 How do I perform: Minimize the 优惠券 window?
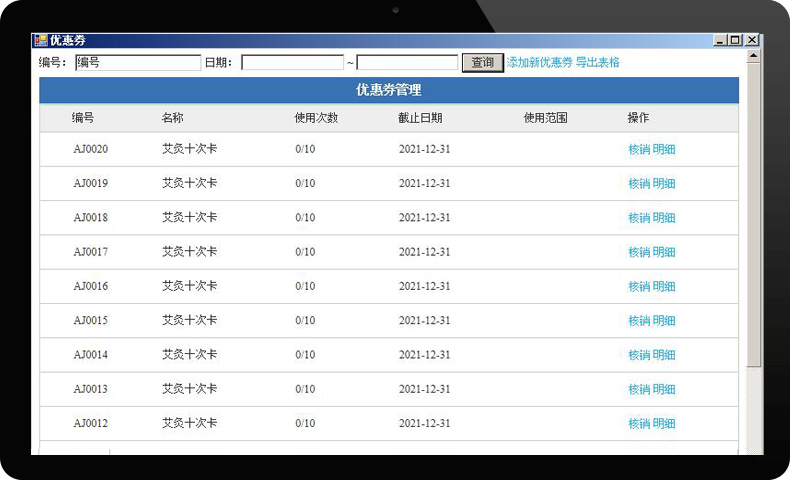(x=719, y=40)
